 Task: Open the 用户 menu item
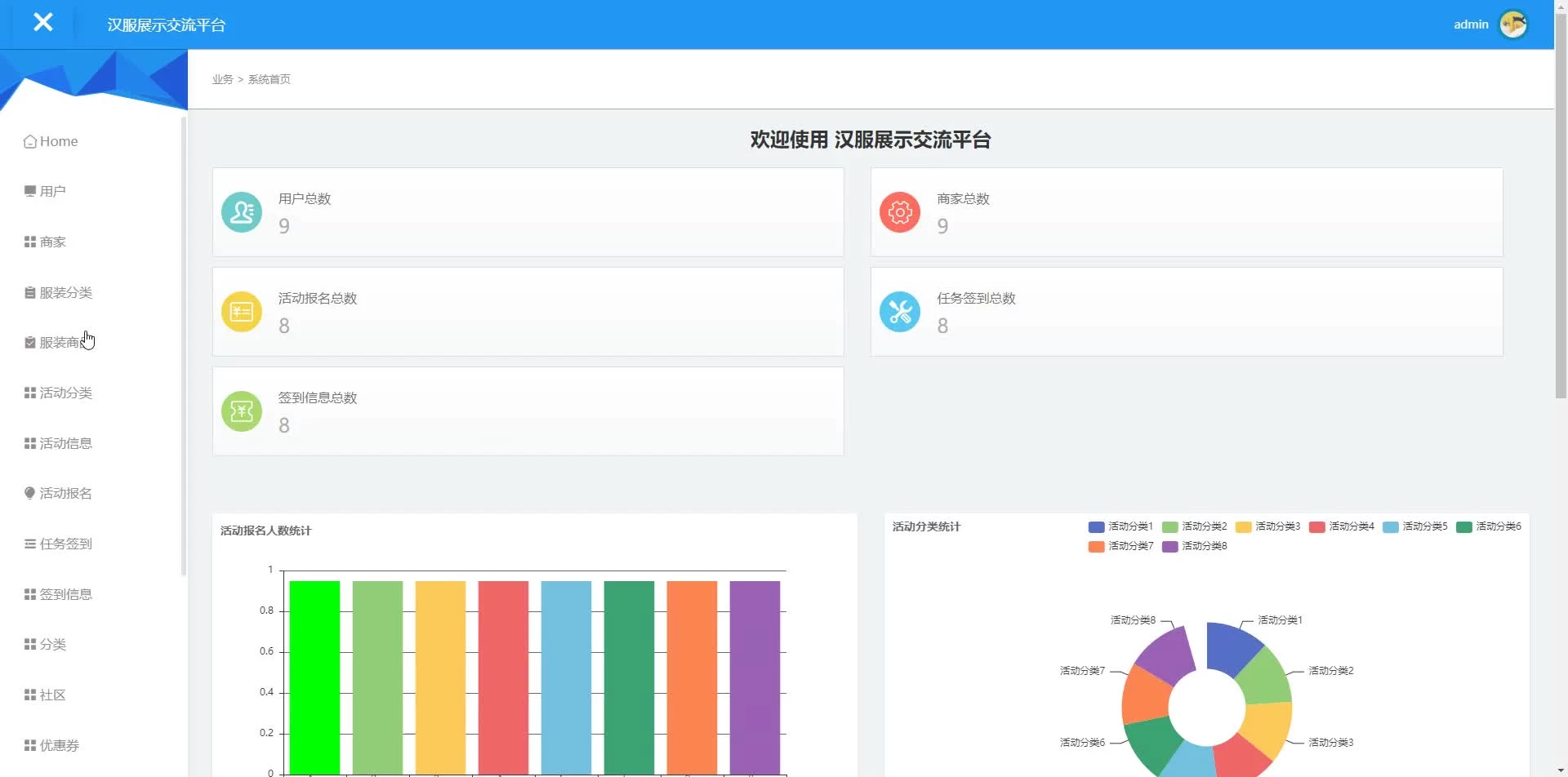[52, 192]
